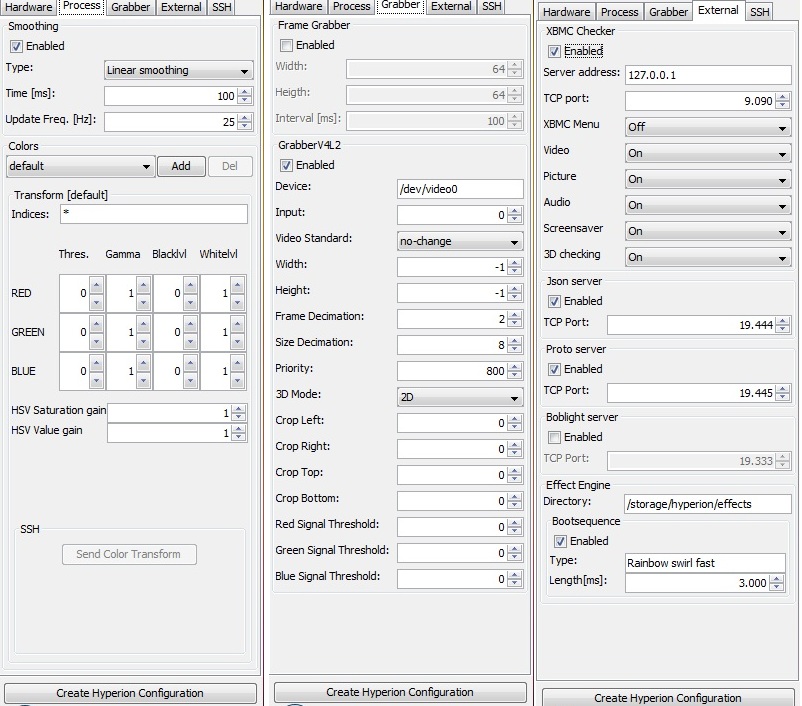This screenshot has height=706, width=802.
Task: Open the Video Standard dropdown
Action: [460, 242]
